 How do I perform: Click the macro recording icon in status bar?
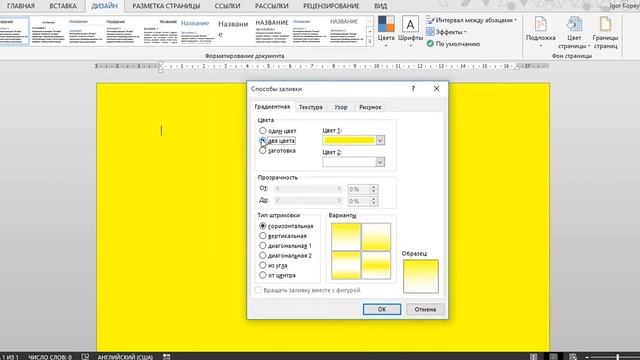click(167, 356)
